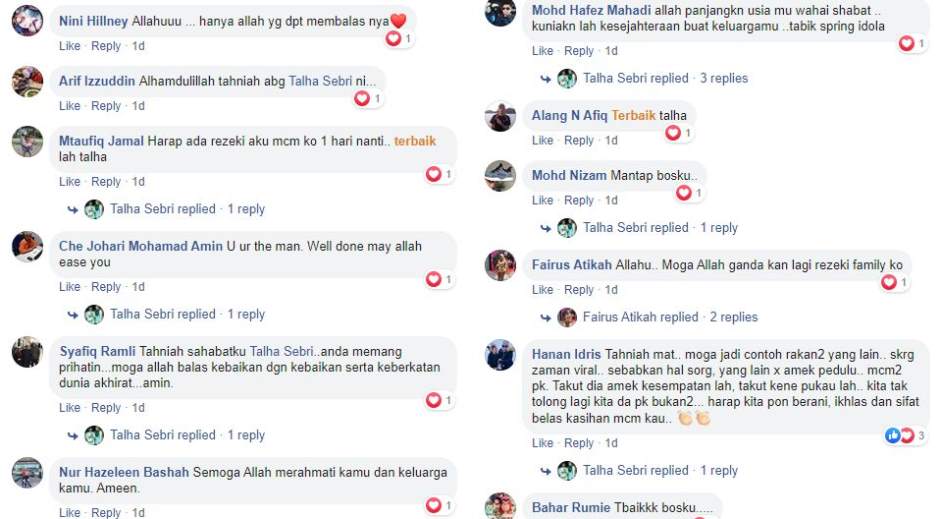The image size is (940, 519).
Task: Reply to Mohd Nizam's comment
Action: point(579,200)
